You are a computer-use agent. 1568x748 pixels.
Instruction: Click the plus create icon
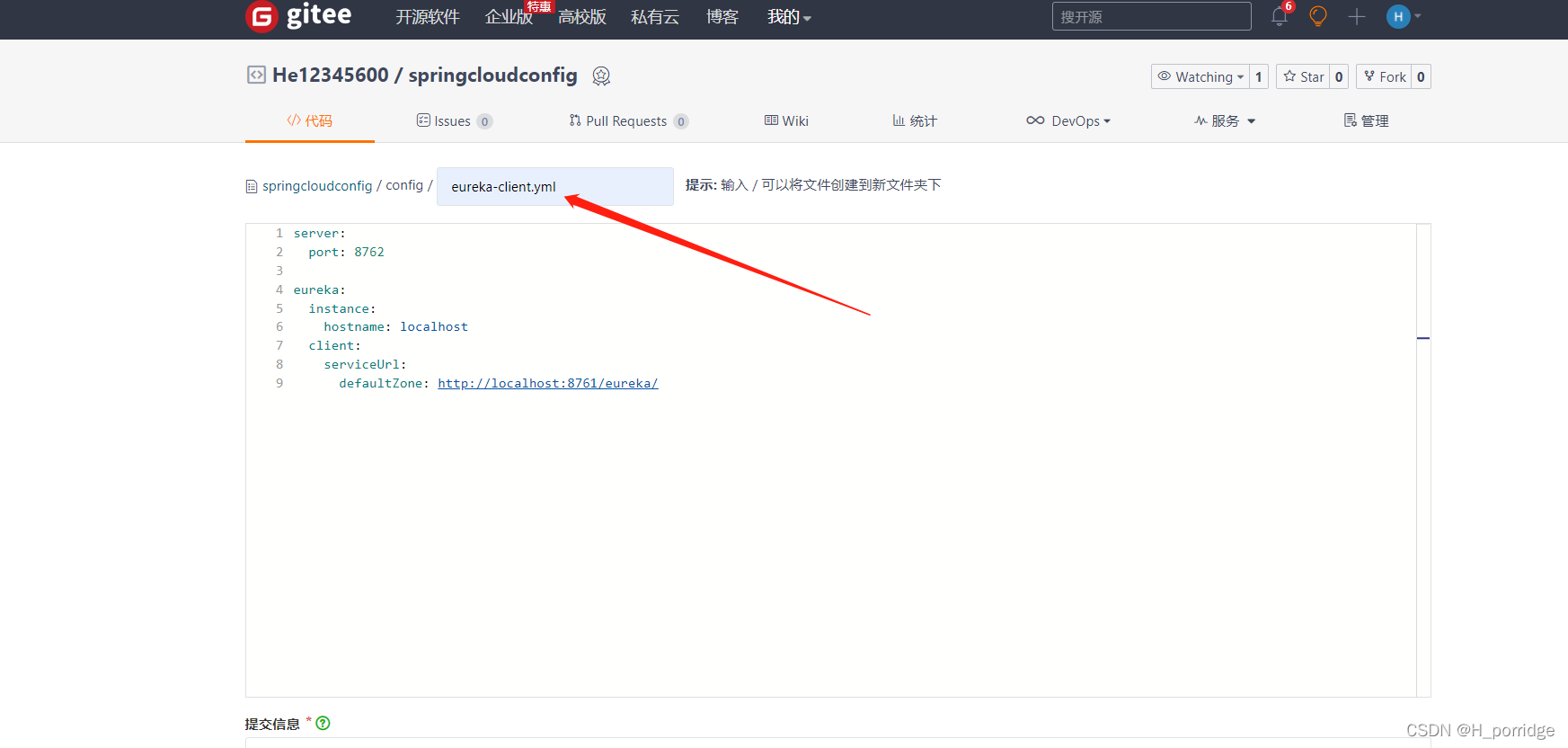point(1357,16)
